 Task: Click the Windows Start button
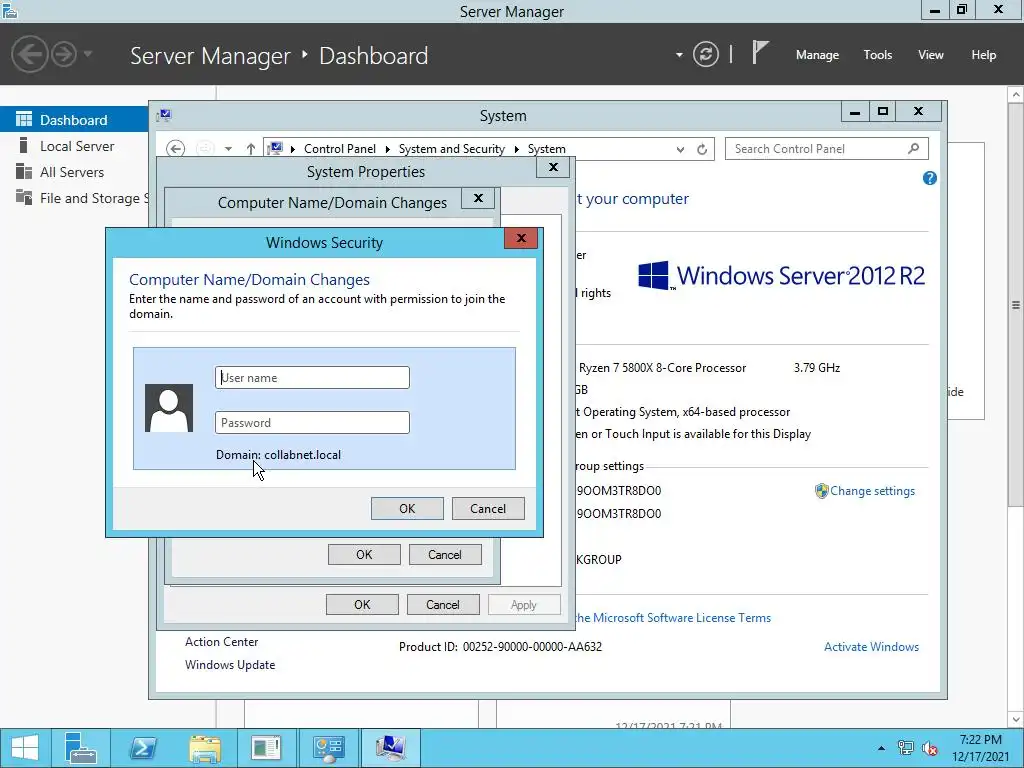tap(25, 748)
